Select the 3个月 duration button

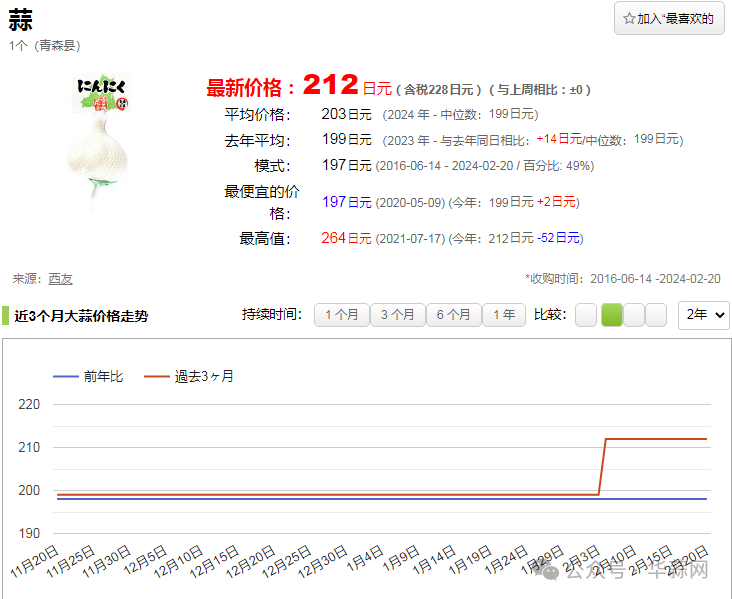pyautogui.click(x=397, y=315)
